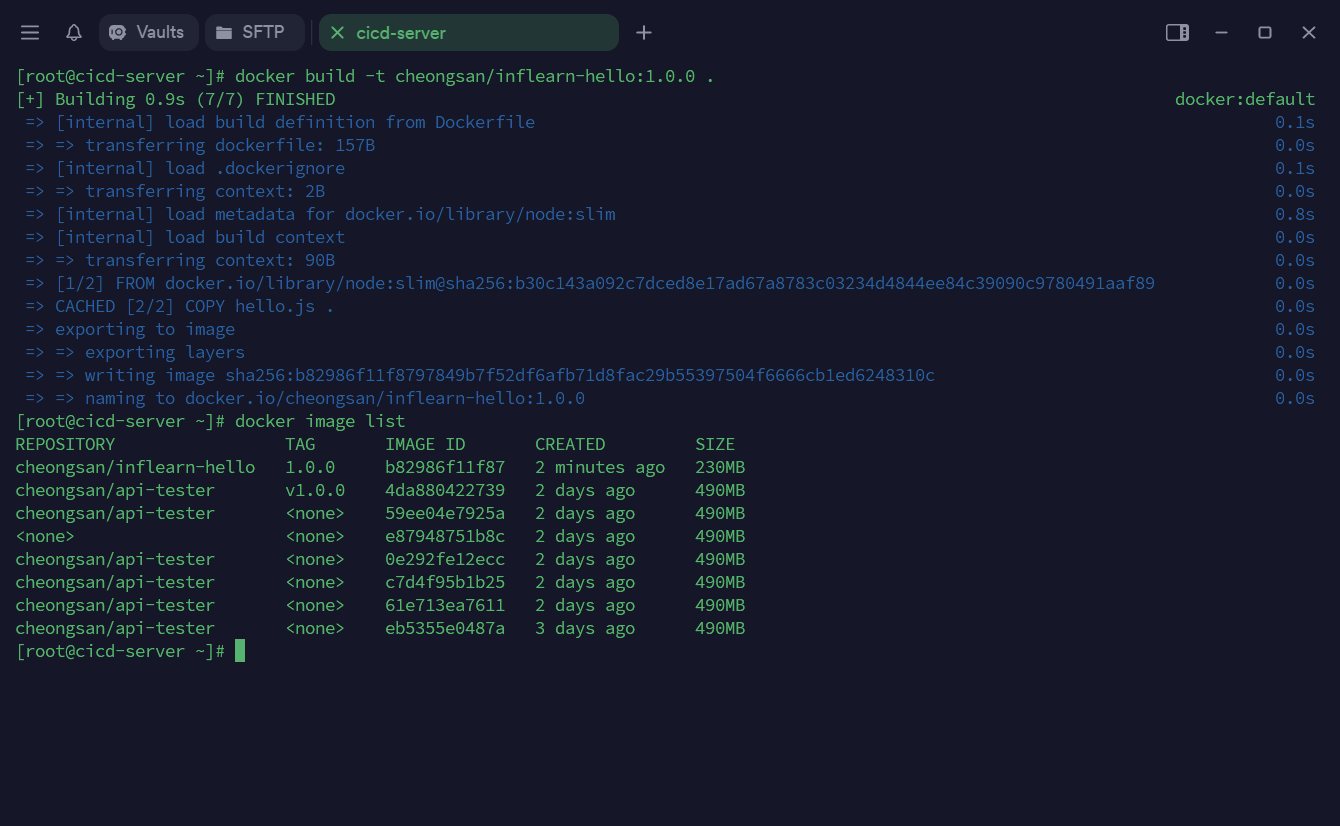Close the cicd-server tab with its X icon
This screenshot has height=826, width=1340.
pyautogui.click(x=337, y=33)
